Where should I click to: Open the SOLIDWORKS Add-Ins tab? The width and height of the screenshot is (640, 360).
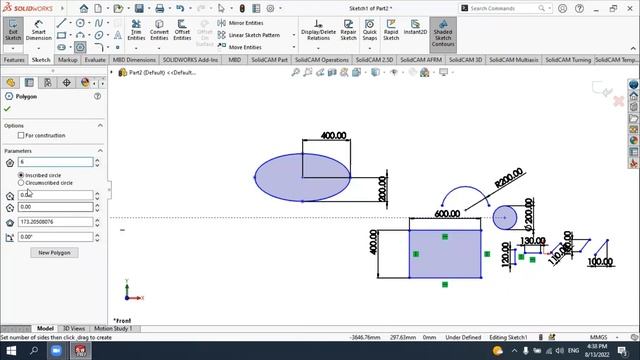click(x=190, y=60)
